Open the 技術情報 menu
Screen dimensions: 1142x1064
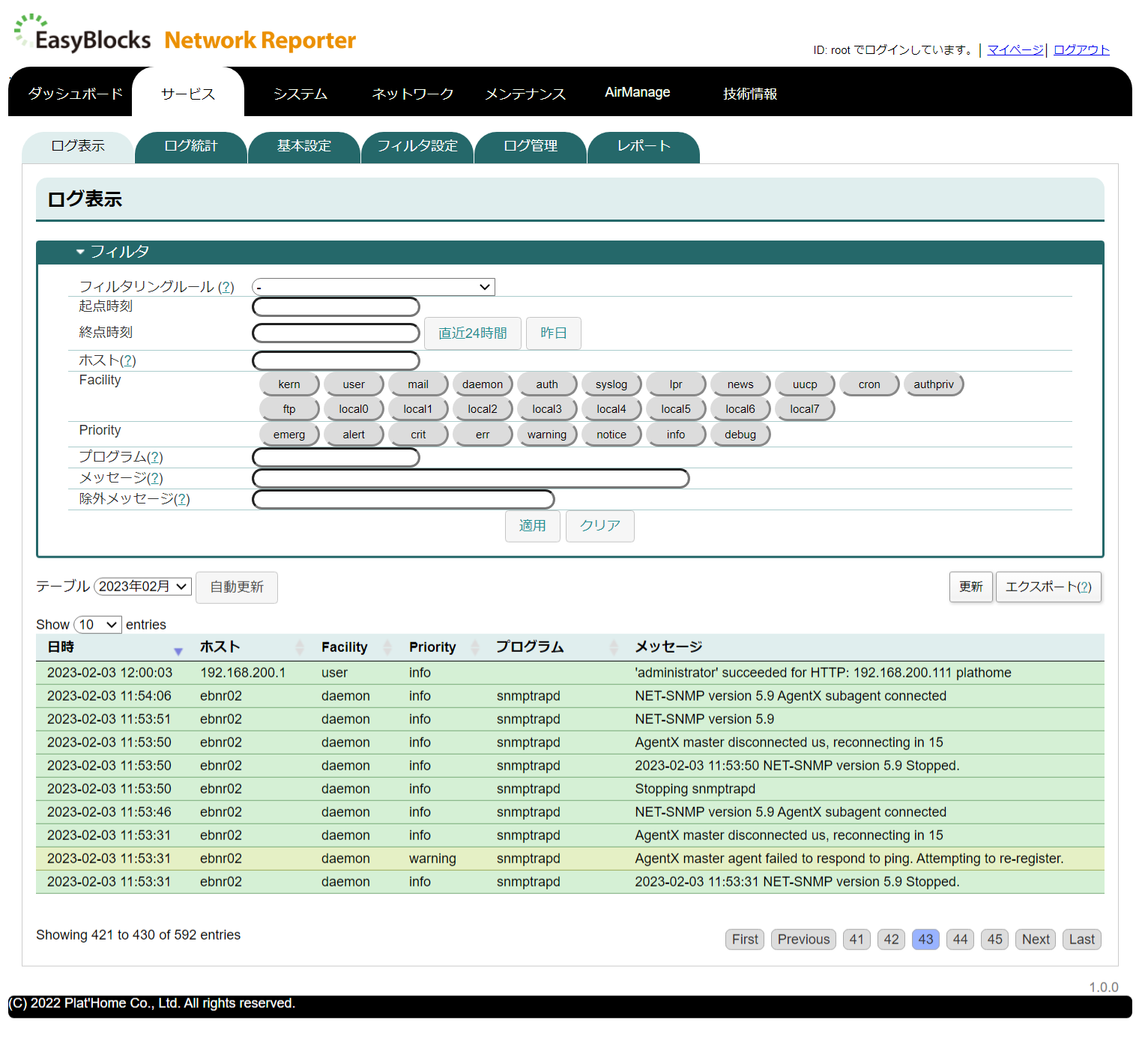[750, 94]
